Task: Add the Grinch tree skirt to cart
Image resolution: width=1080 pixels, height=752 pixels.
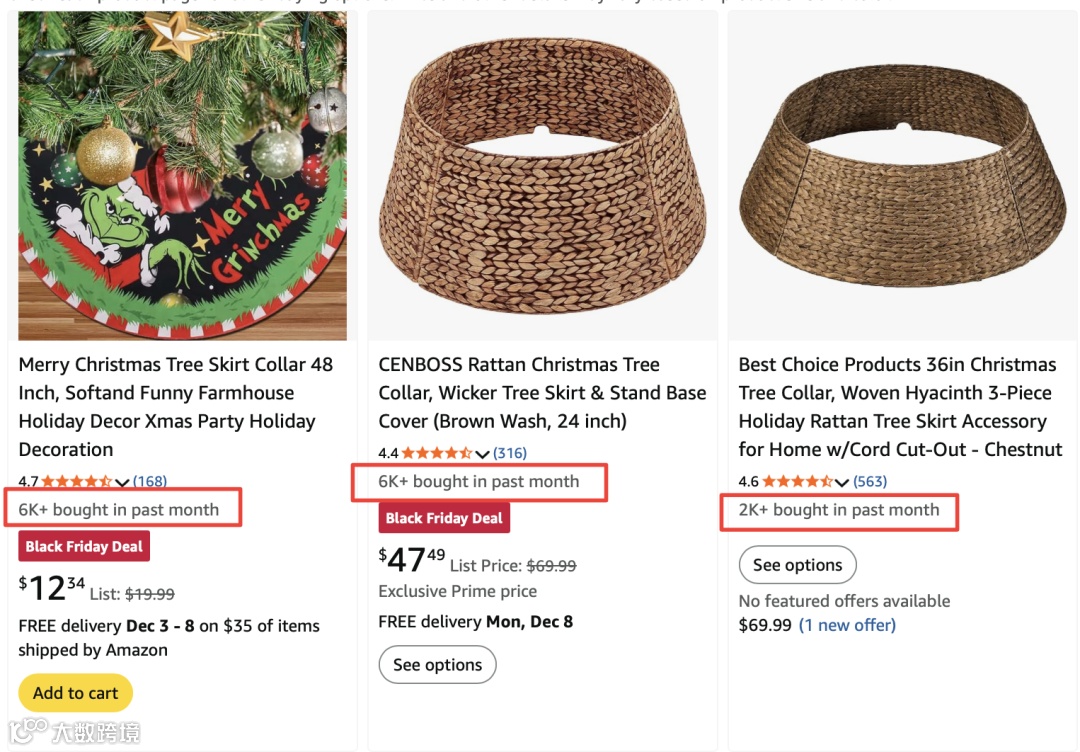Action: [75, 693]
